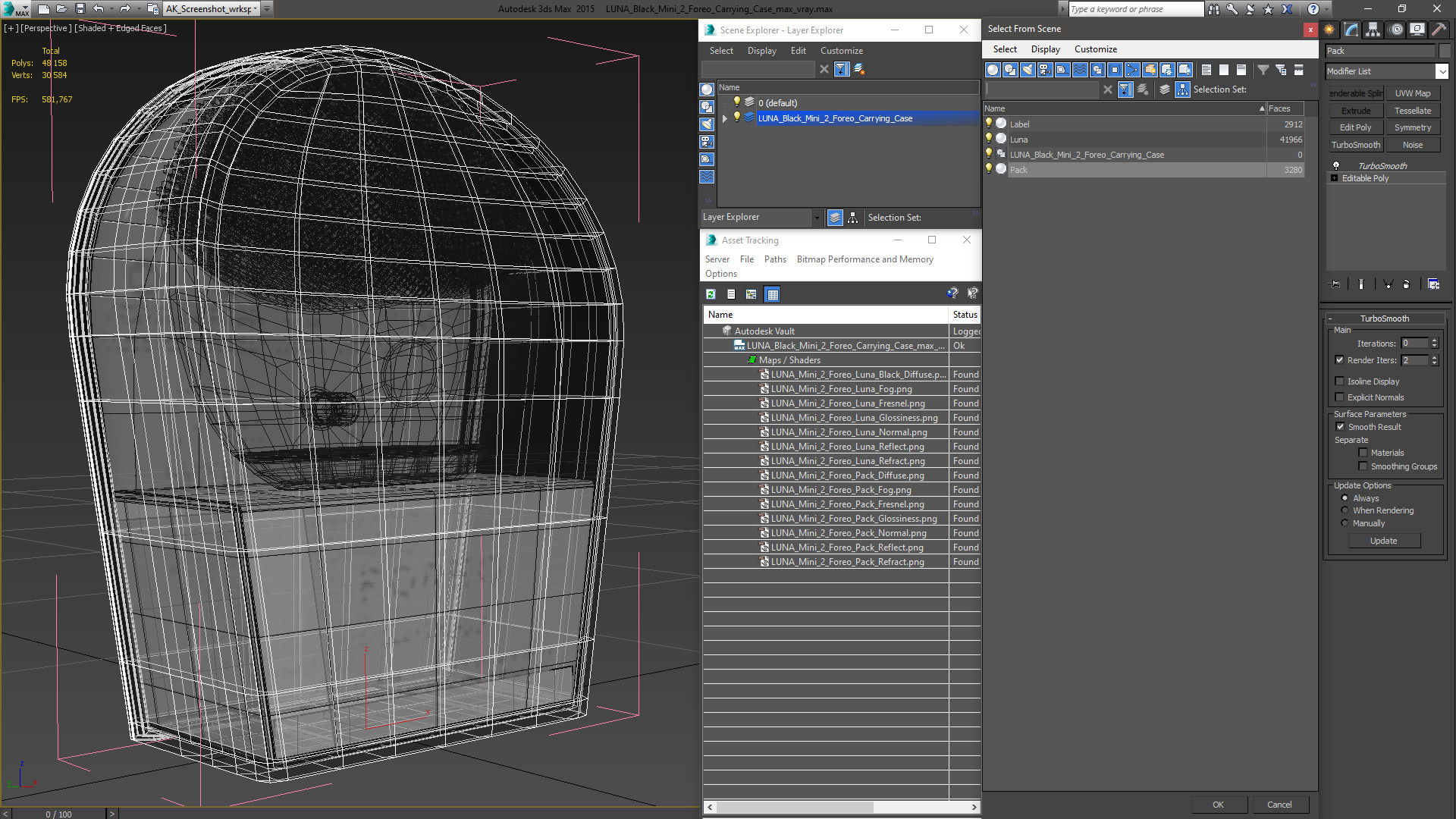Collapse the TurboSmooth rollout header
The width and height of the screenshot is (1456, 819).
[1385, 318]
